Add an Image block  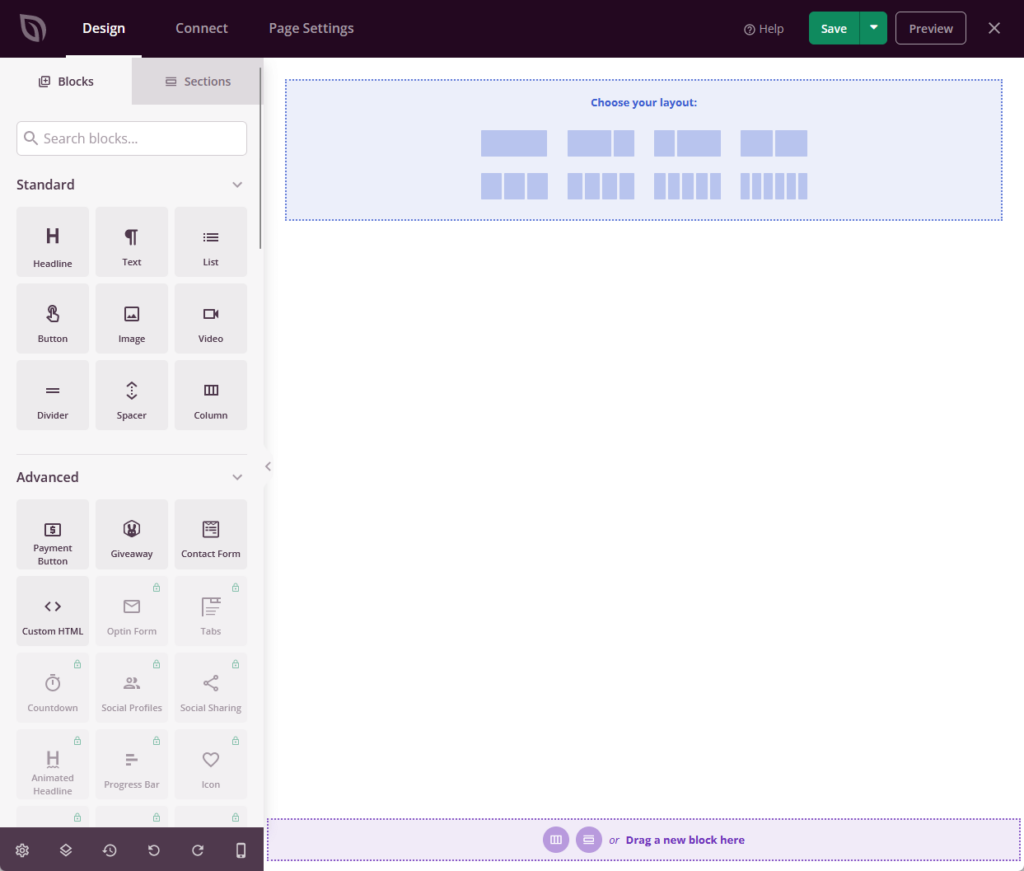click(x=131, y=319)
